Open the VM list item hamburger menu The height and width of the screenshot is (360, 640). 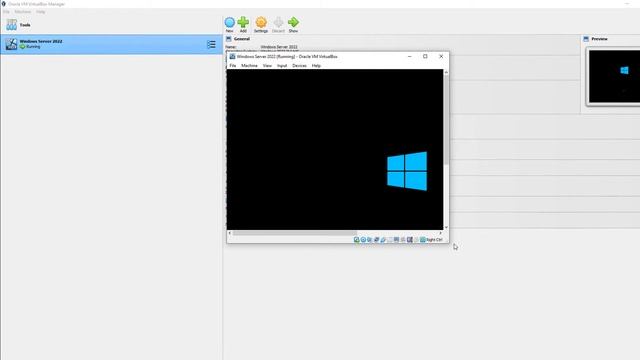pyautogui.click(x=211, y=44)
